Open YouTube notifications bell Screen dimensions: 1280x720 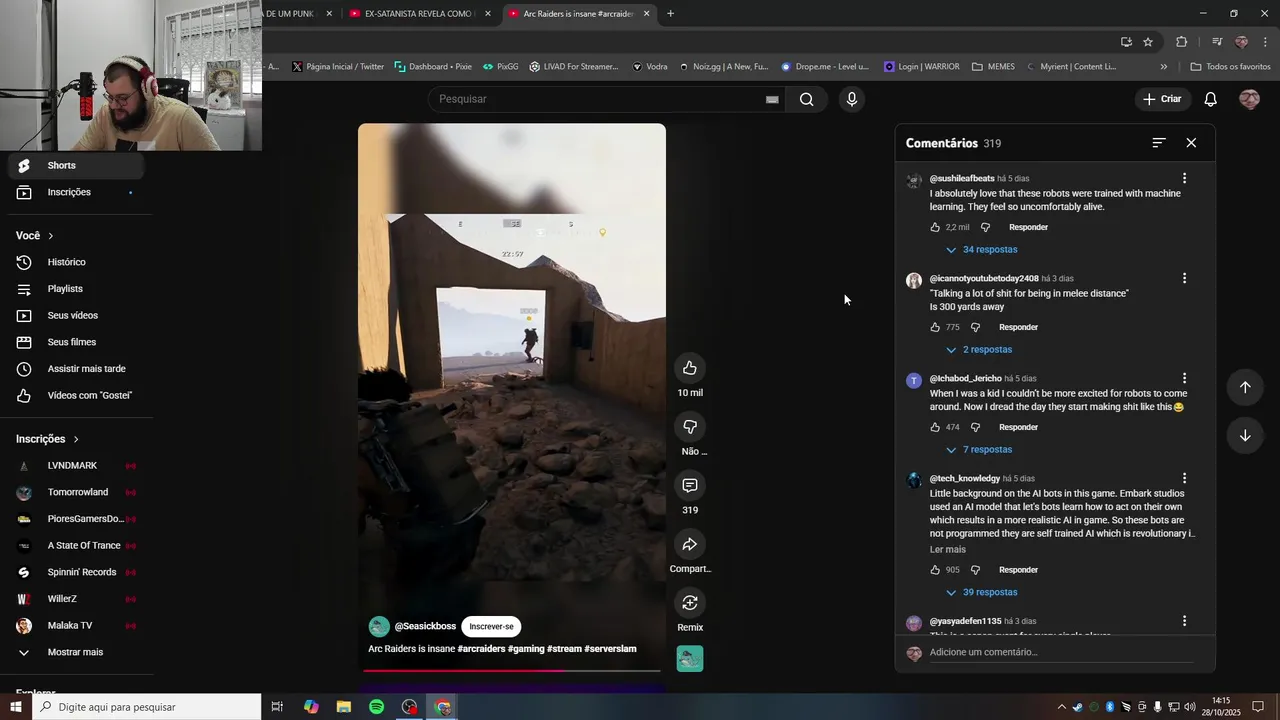1210,99
